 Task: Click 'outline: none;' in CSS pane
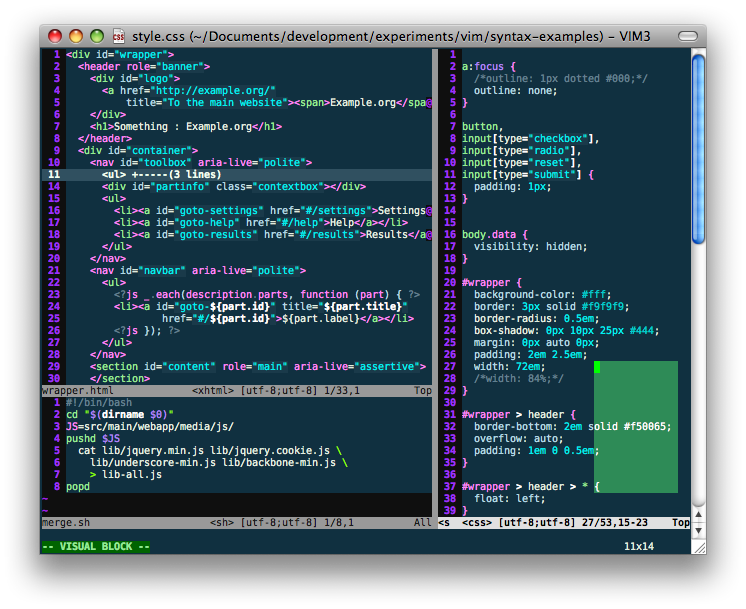click(515, 90)
